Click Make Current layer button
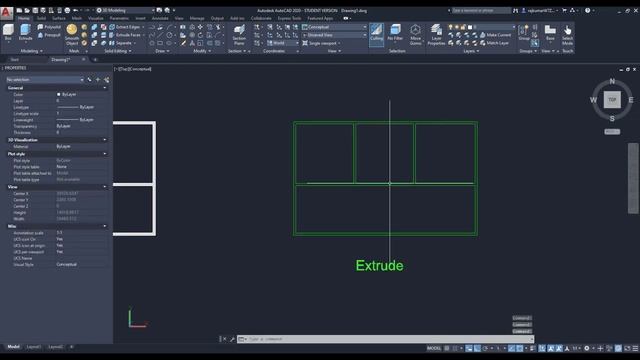The width and height of the screenshot is (640, 360). click(496, 35)
